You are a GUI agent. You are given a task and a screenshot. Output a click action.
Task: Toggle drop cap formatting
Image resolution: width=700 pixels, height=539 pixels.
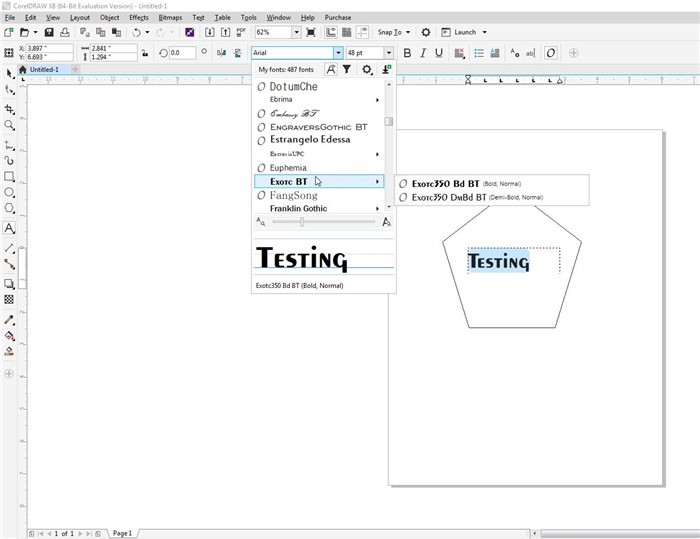pyautogui.click(x=495, y=53)
